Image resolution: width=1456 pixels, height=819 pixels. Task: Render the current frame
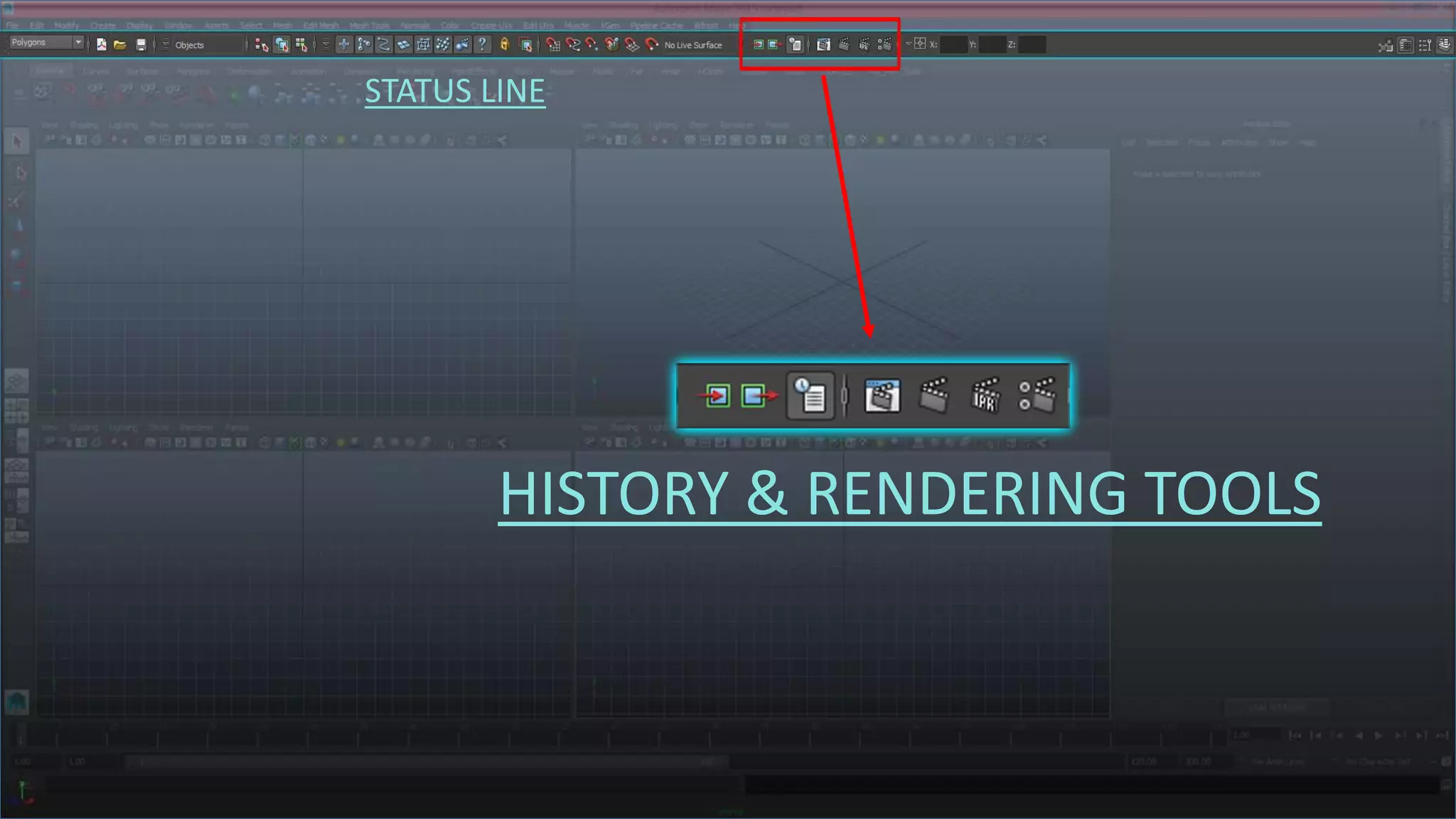pyautogui.click(x=844, y=45)
